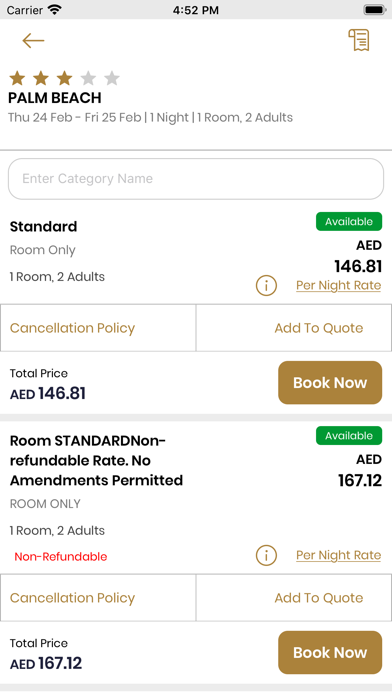Tap the PALM BEACH hotel title

55,98
